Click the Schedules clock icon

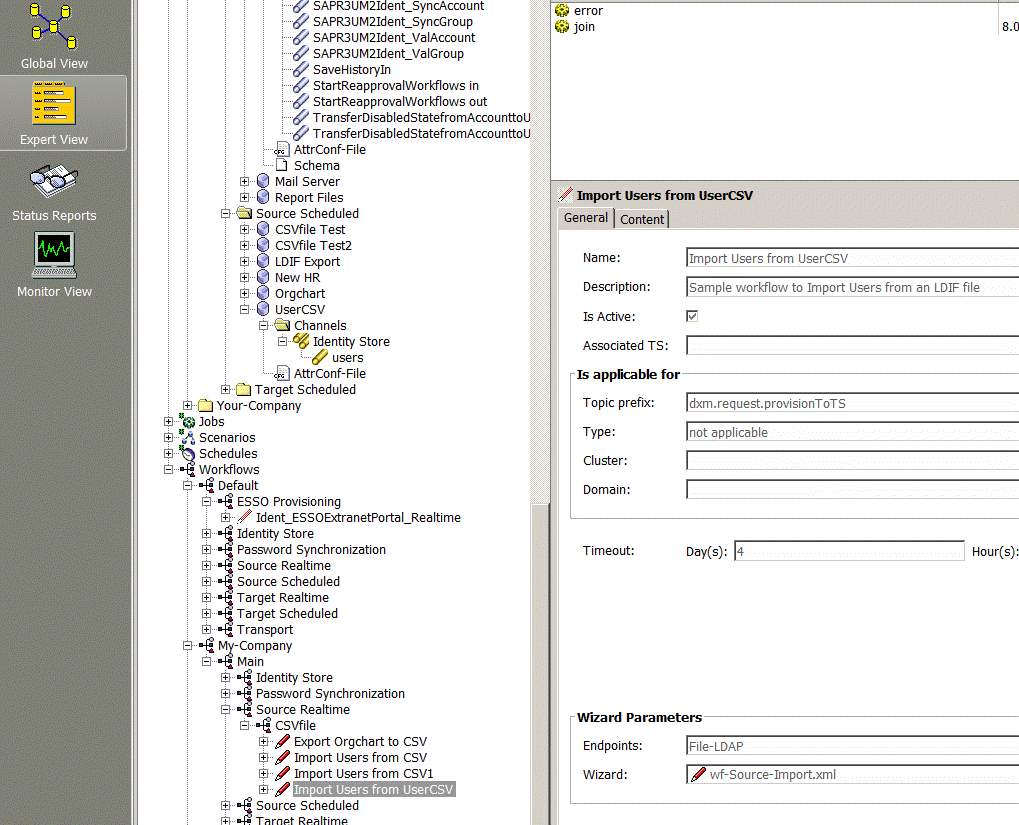[x=187, y=453]
